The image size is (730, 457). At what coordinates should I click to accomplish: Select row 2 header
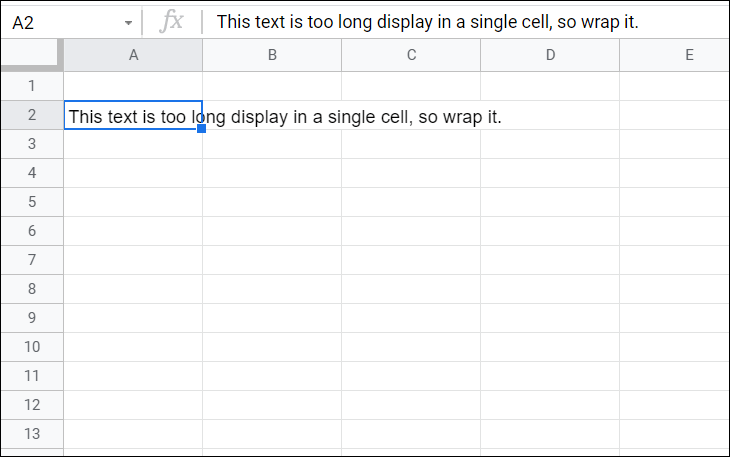coord(32,115)
